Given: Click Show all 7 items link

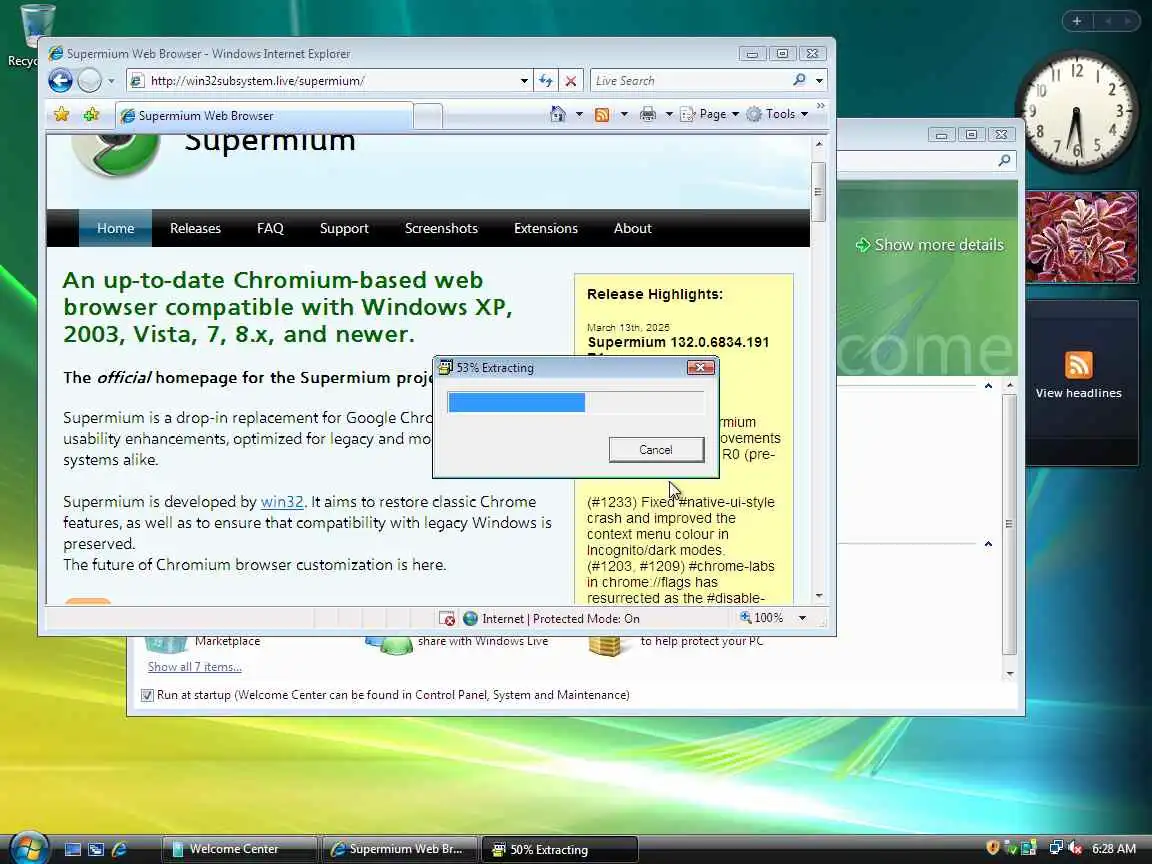Looking at the screenshot, I should [x=195, y=667].
